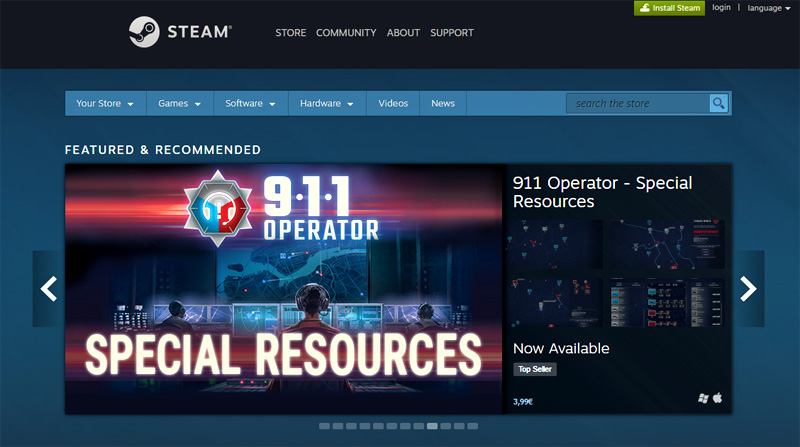Image resolution: width=800 pixels, height=447 pixels.
Task: Open the SUPPORT page
Action: (452, 33)
